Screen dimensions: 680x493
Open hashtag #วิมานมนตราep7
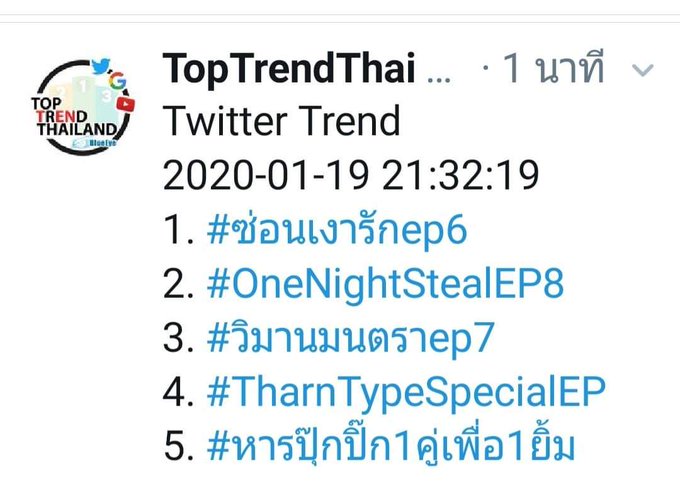coord(351,337)
